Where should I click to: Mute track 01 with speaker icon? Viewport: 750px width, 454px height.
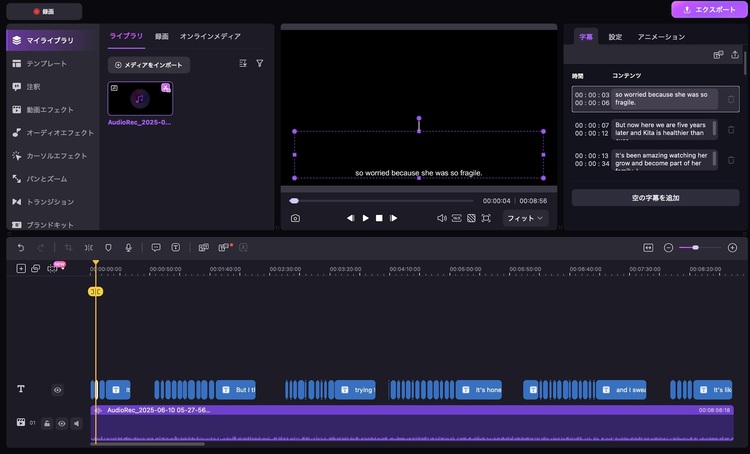77,423
